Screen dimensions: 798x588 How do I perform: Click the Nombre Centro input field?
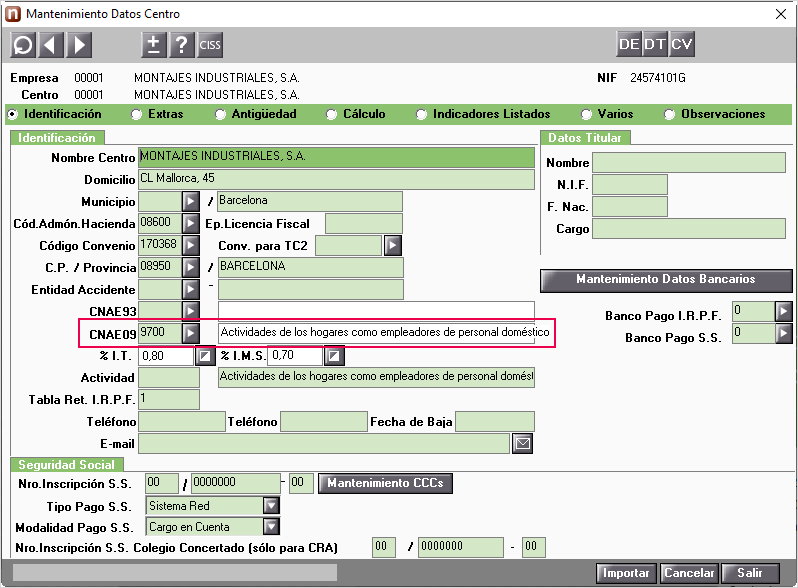pos(336,157)
